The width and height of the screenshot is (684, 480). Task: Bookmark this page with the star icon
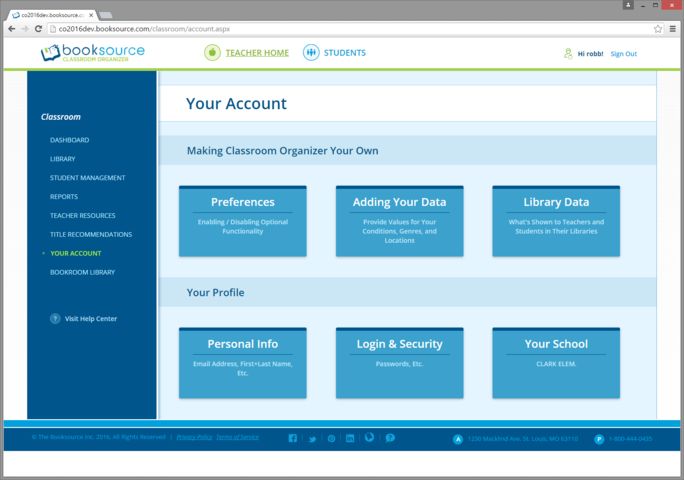tap(658, 29)
